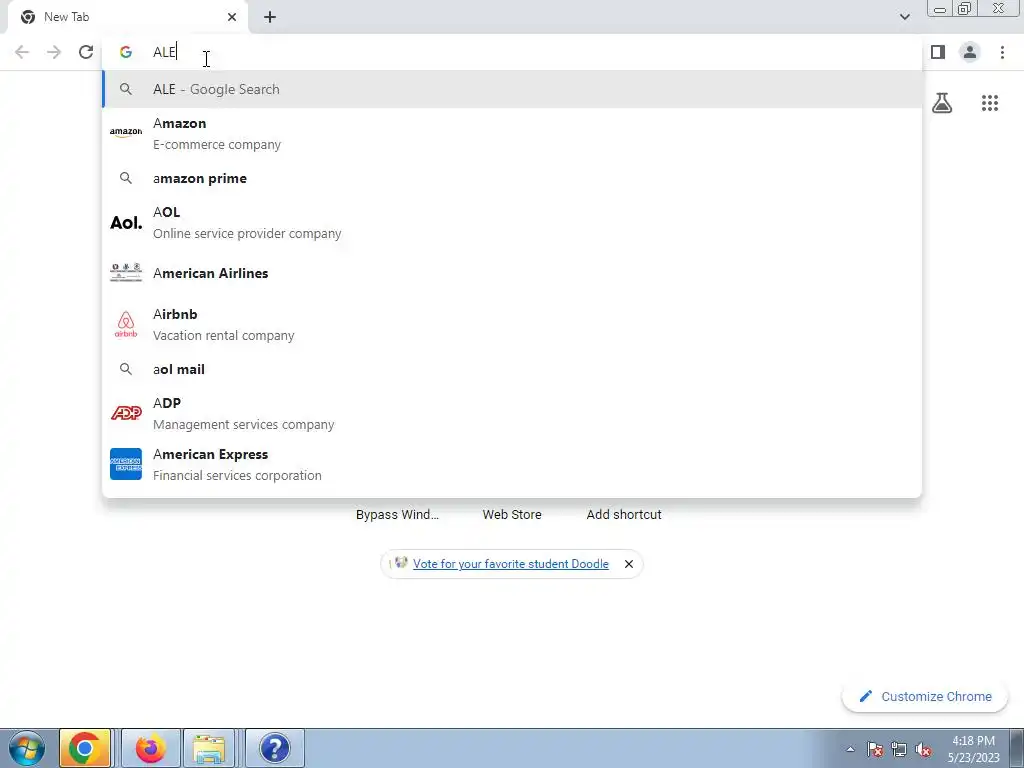Image resolution: width=1024 pixels, height=768 pixels.
Task: Dismiss the student Doodle promo
Action: [628, 564]
